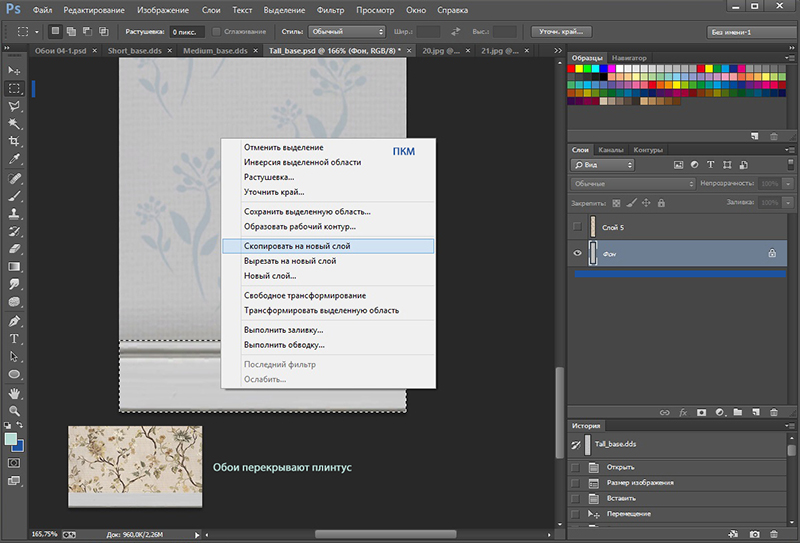Select the Crop tool
The width and height of the screenshot is (800, 543).
tap(15, 141)
